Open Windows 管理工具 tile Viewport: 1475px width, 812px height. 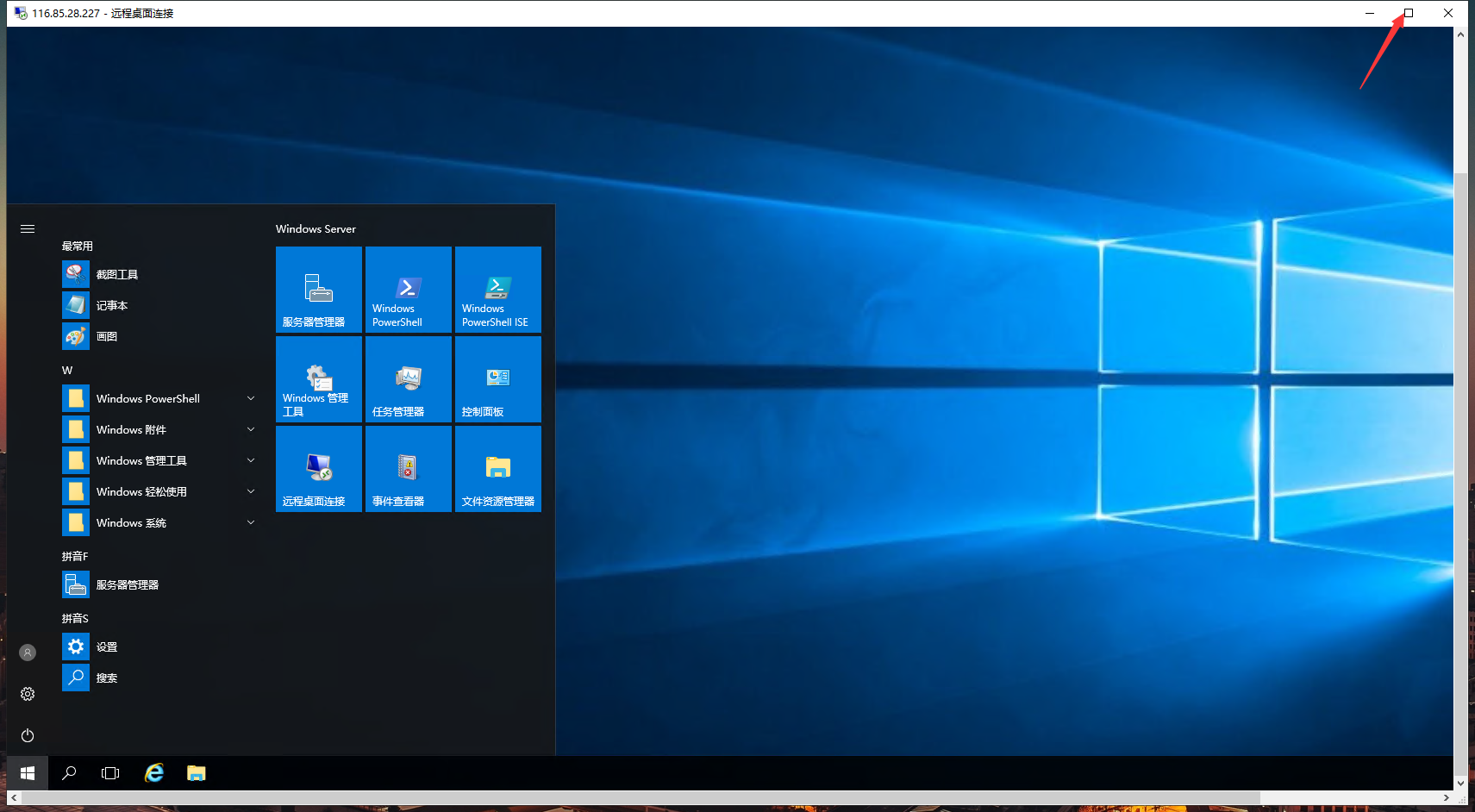[x=319, y=379]
